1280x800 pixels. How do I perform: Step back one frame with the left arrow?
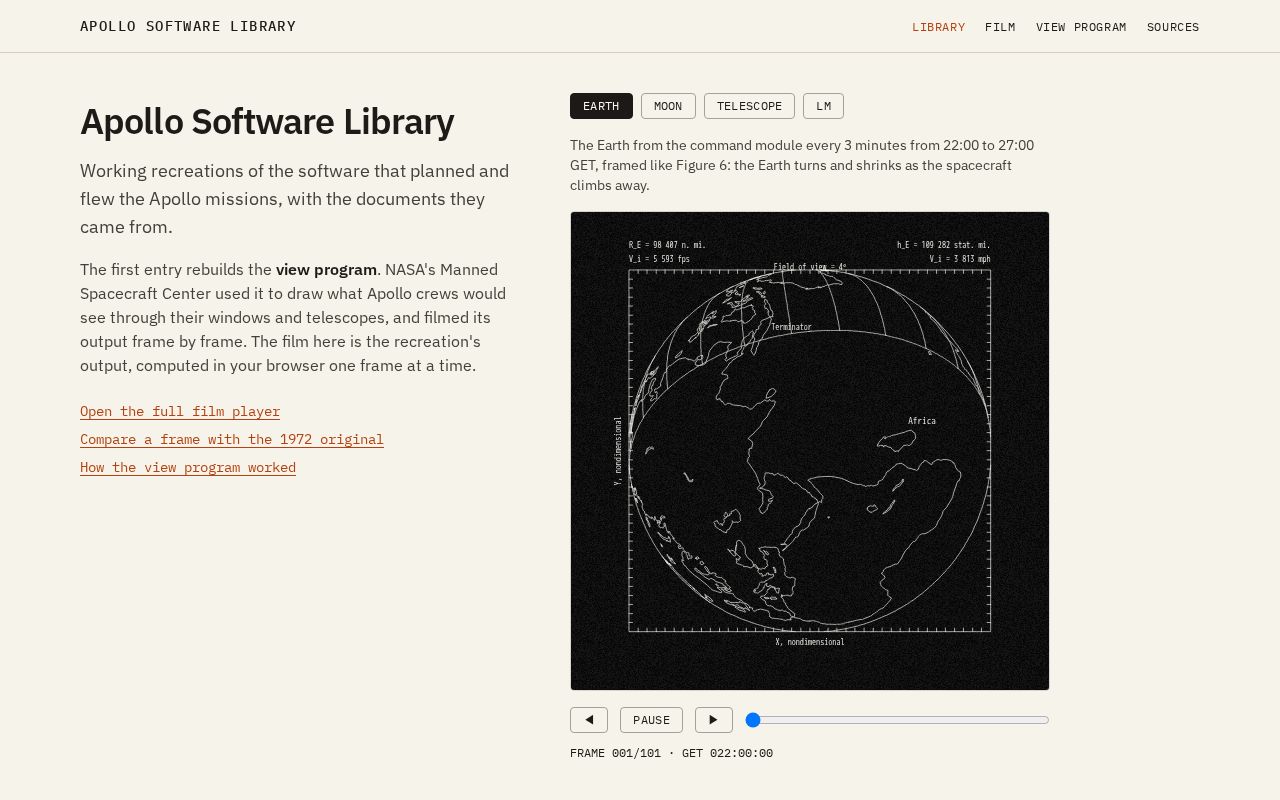589,720
